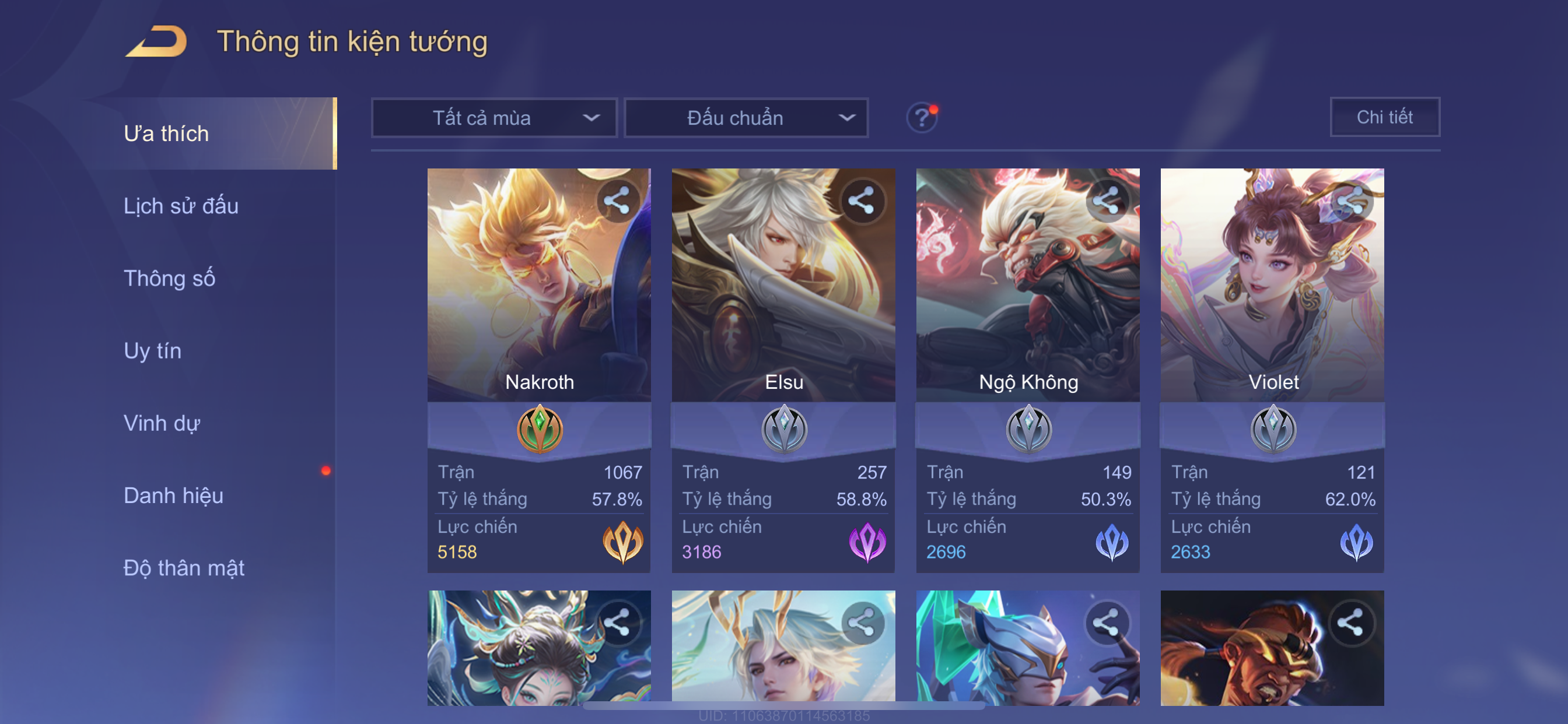This screenshot has height=724, width=1568.
Task: Tap Elsu's purple Lực chiến emblem
Action: coord(867,542)
